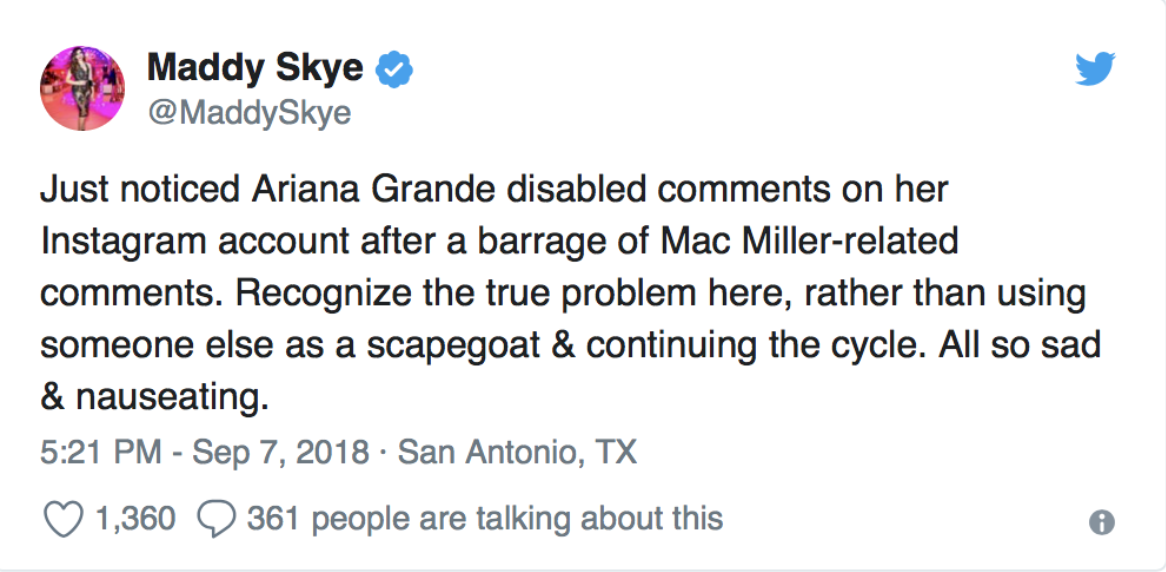The width and height of the screenshot is (1166, 572).
Task: Open the @MaddySkye handle link
Action: 249,113
